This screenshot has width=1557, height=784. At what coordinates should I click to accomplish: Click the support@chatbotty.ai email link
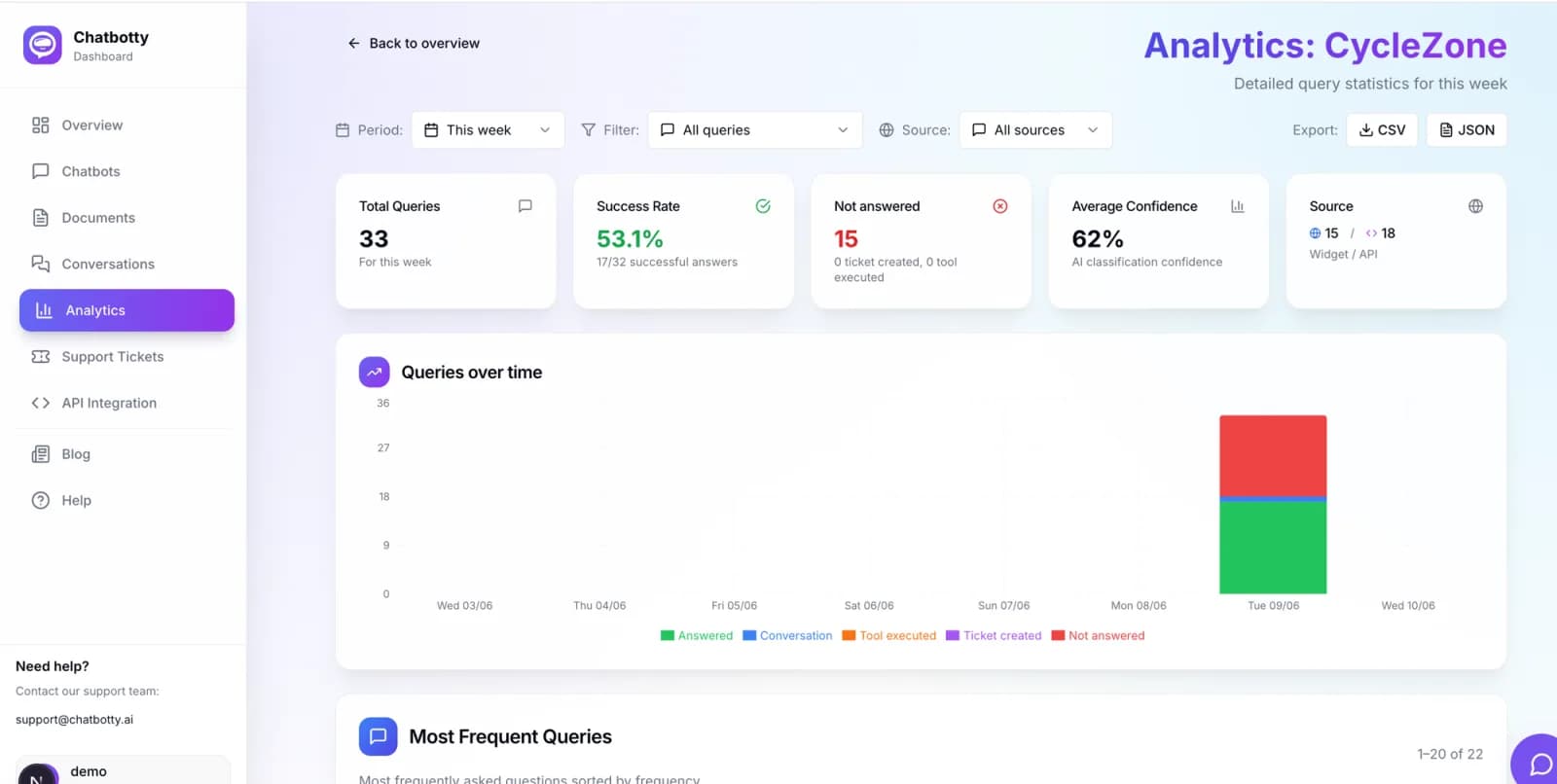(x=75, y=720)
